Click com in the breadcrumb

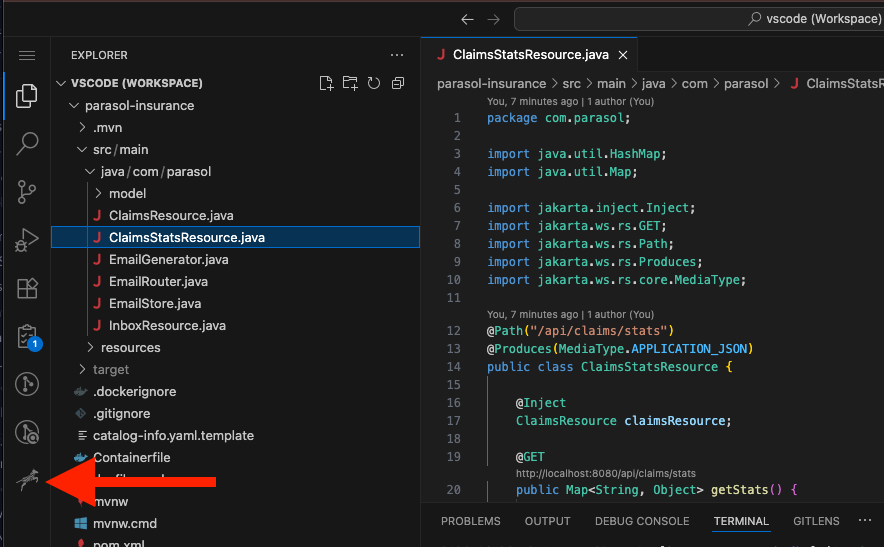point(695,84)
